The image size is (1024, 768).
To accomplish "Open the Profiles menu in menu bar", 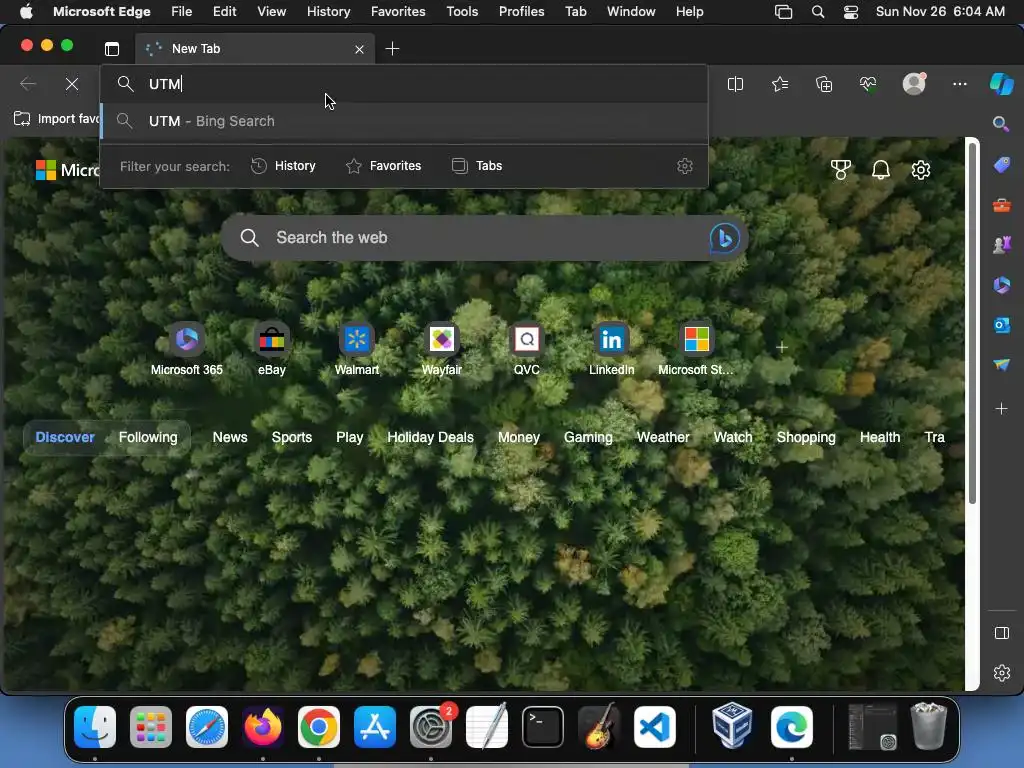I will pos(521,12).
